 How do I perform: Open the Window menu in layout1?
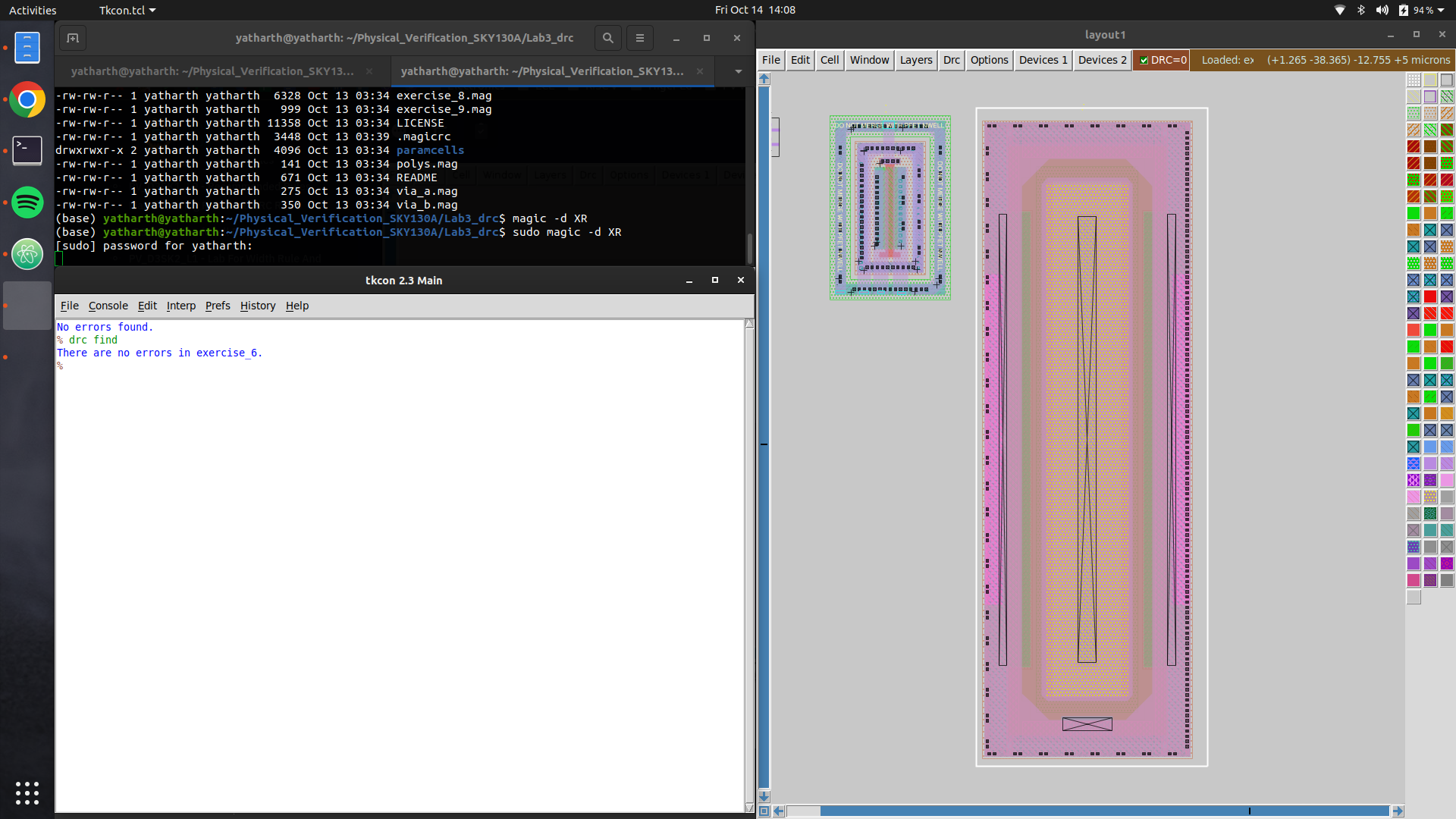pyautogui.click(x=869, y=60)
